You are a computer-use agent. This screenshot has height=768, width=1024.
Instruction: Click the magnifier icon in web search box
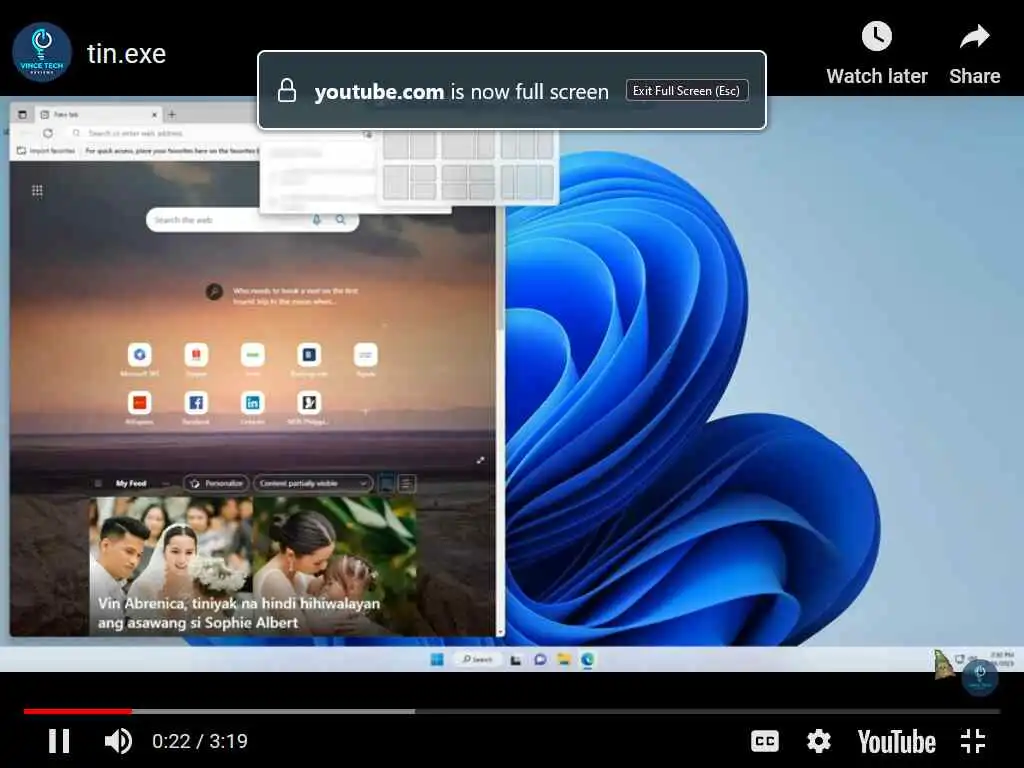point(340,220)
